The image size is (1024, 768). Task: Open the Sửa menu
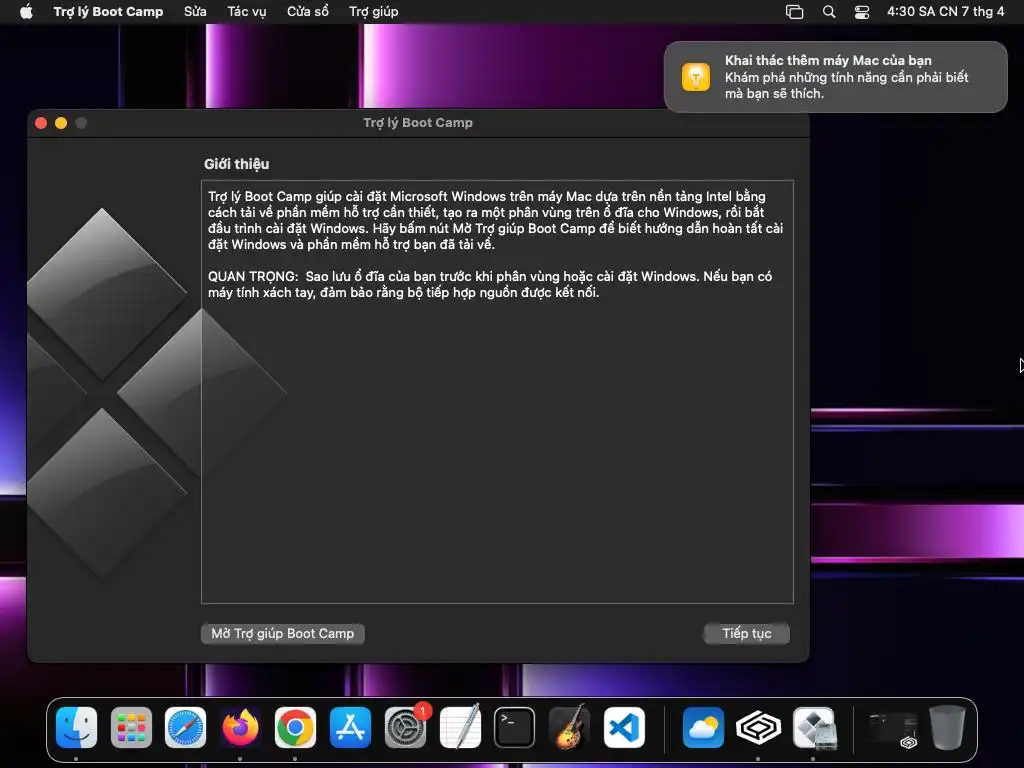pos(195,12)
